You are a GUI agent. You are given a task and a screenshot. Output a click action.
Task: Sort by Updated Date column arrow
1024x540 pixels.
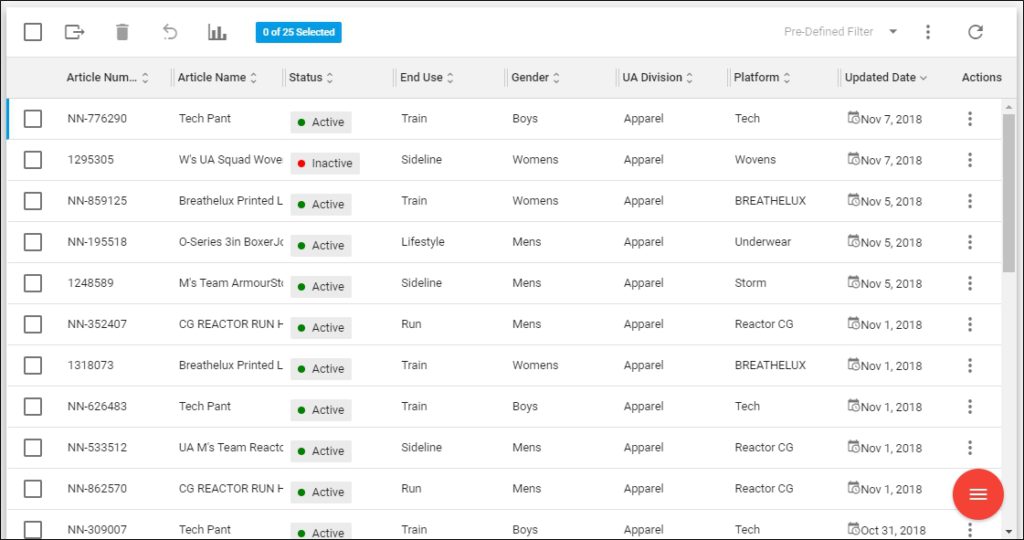click(923, 78)
